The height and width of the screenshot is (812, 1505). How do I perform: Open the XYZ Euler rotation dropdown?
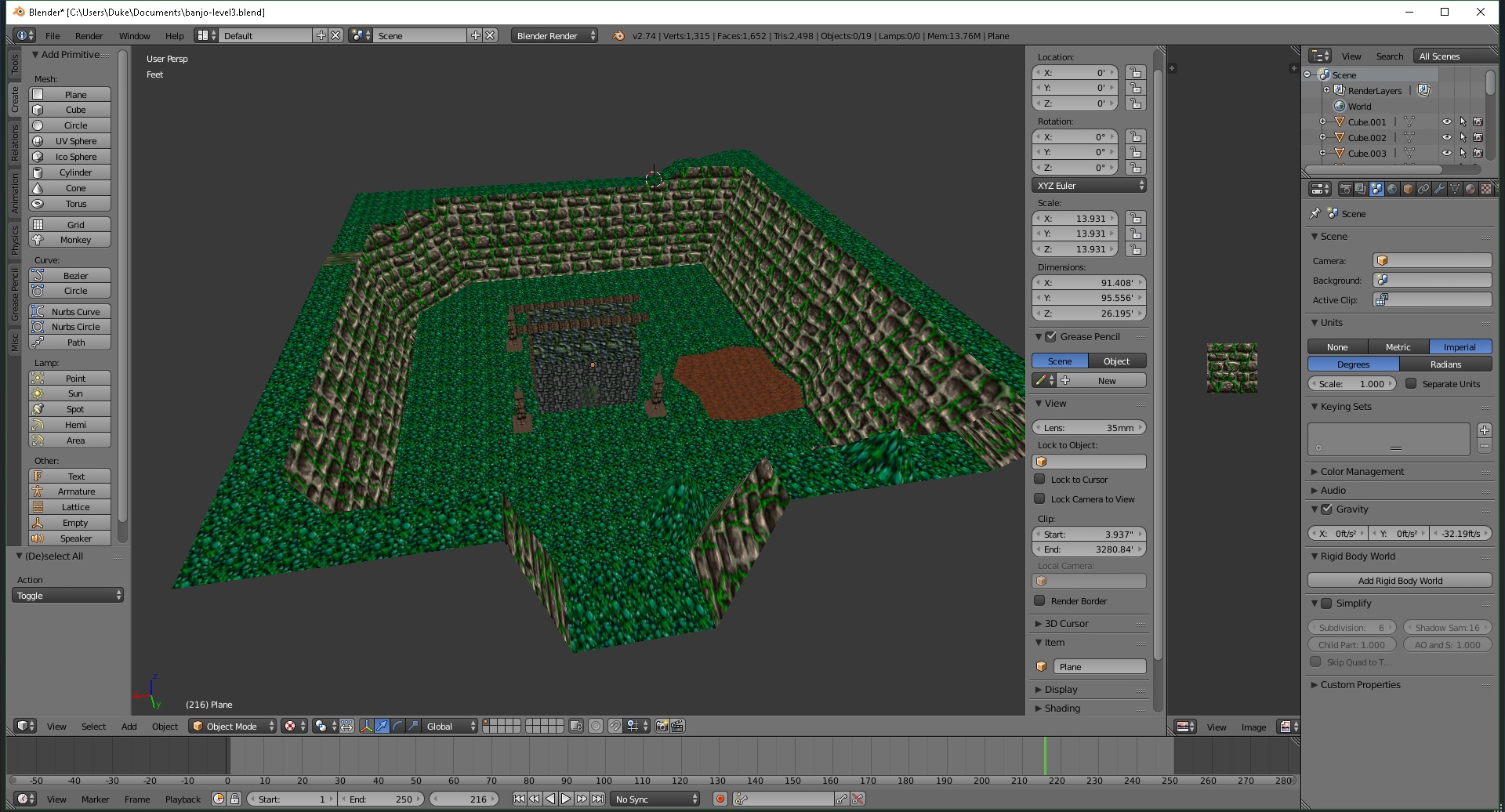click(1089, 186)
